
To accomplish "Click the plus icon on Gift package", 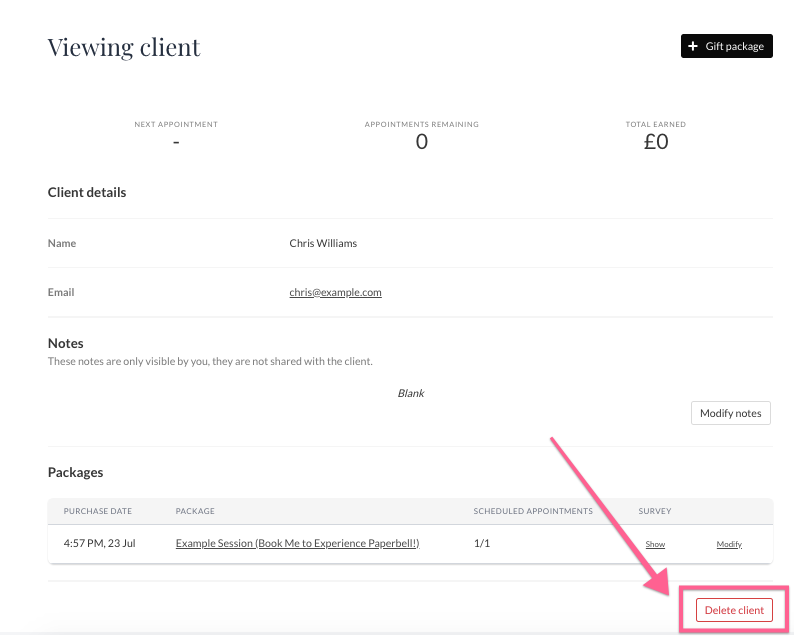I will [x=693, y=46].
